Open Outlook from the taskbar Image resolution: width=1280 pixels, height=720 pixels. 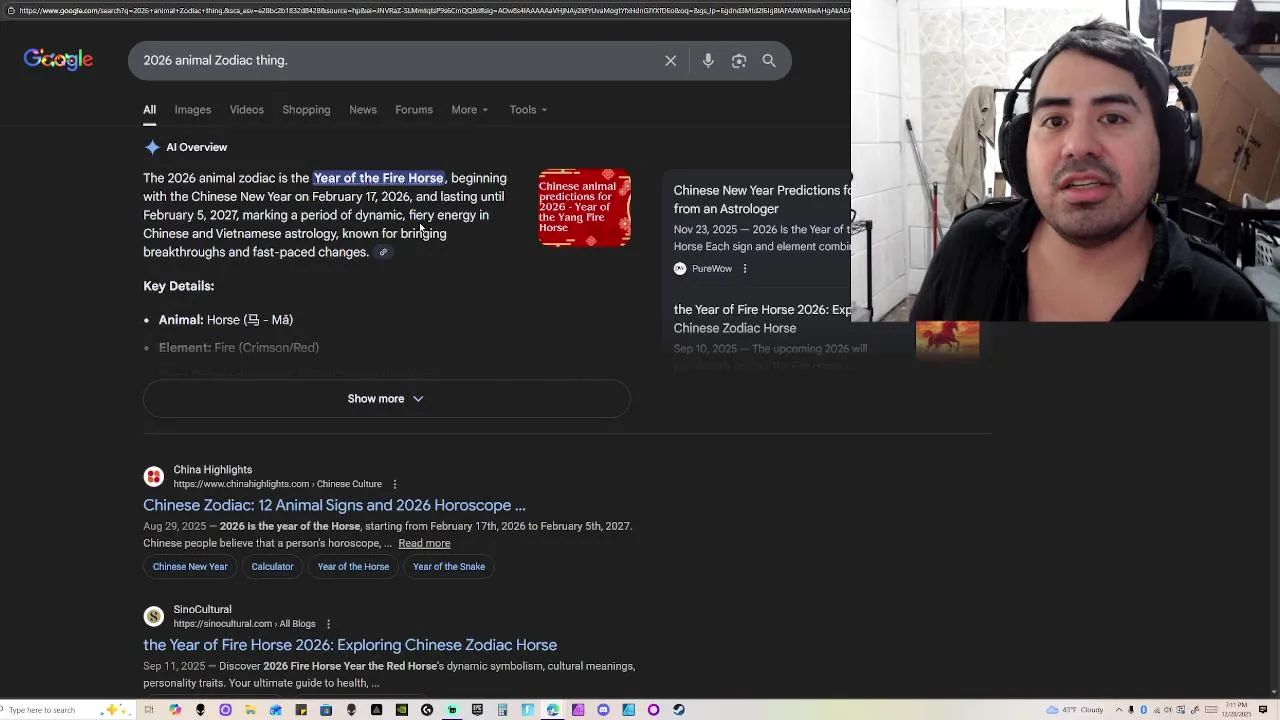click(x=276, y=710)
